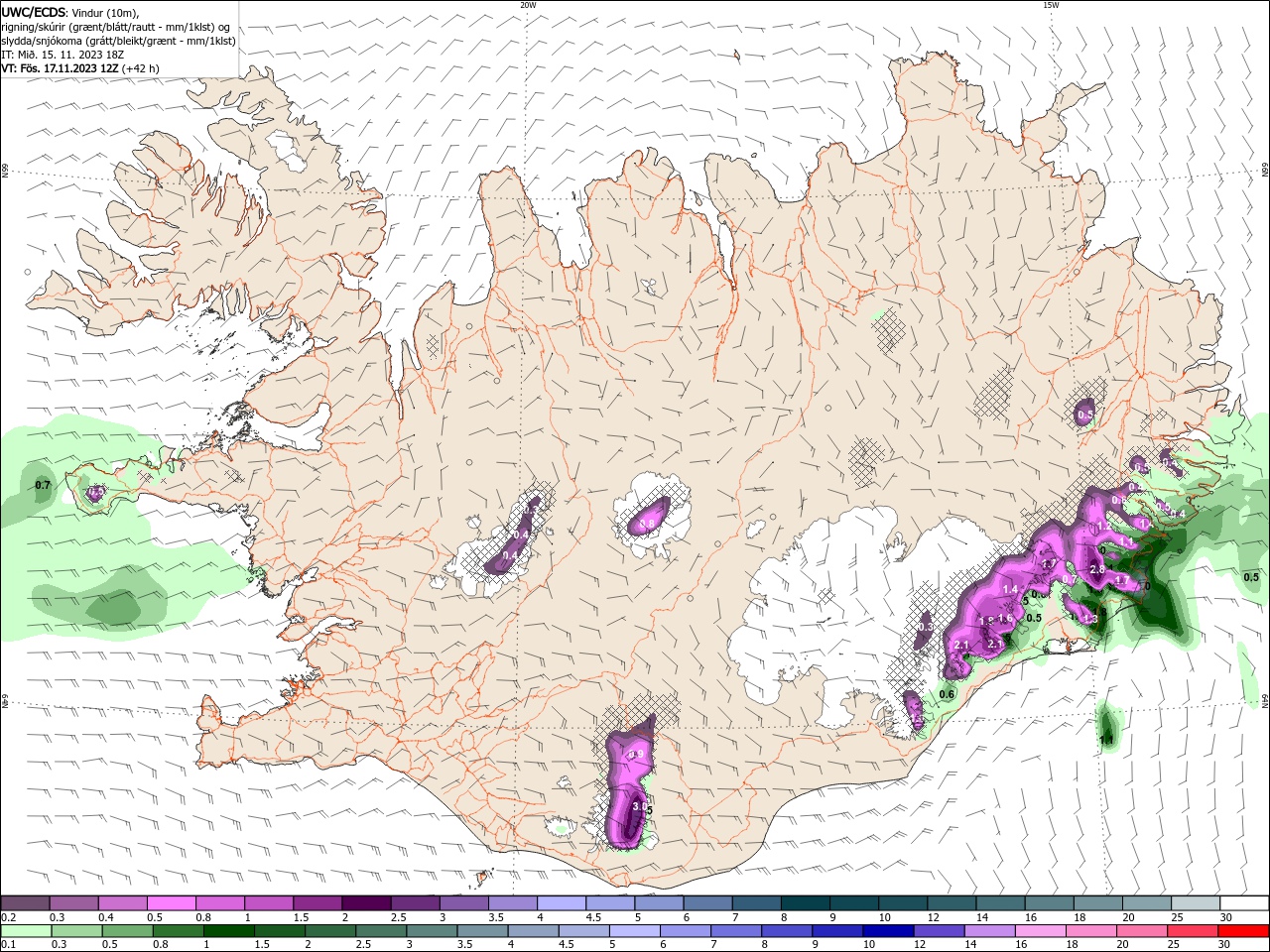Image resolution: width=1270 pixels, height=952 pixels.
Task: Pick blue rain swatch between 8 and 9
Action: tap(786, 931)
